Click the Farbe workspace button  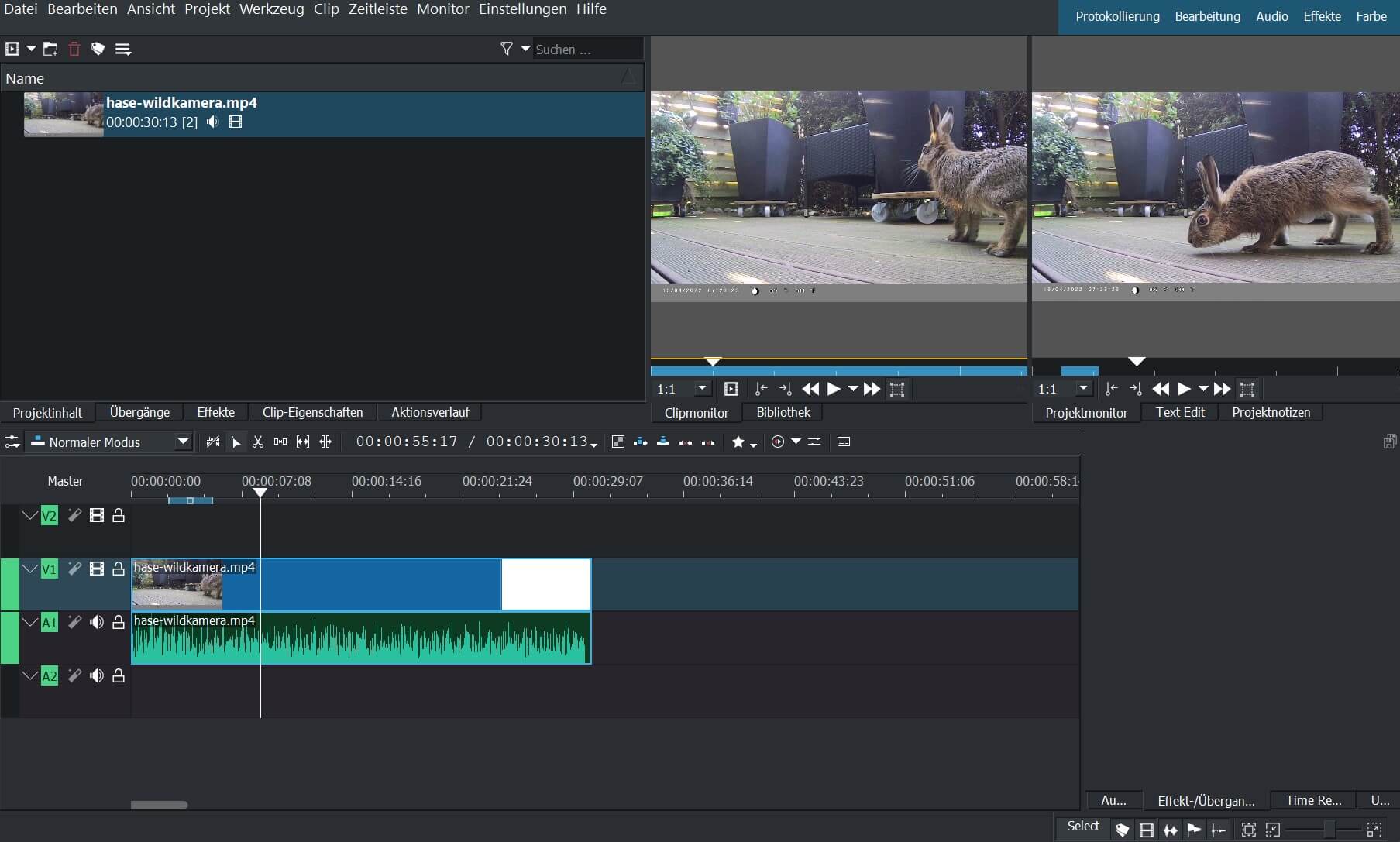(1371, 16)
